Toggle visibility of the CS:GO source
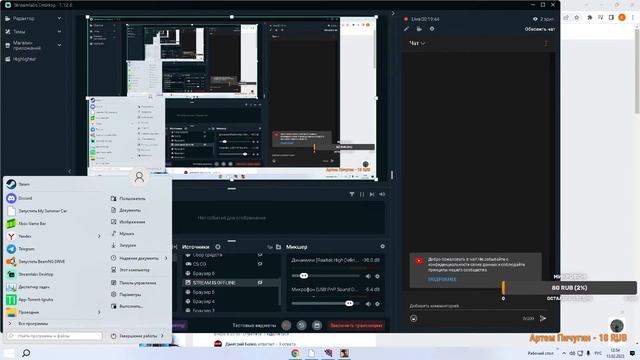 260,264
